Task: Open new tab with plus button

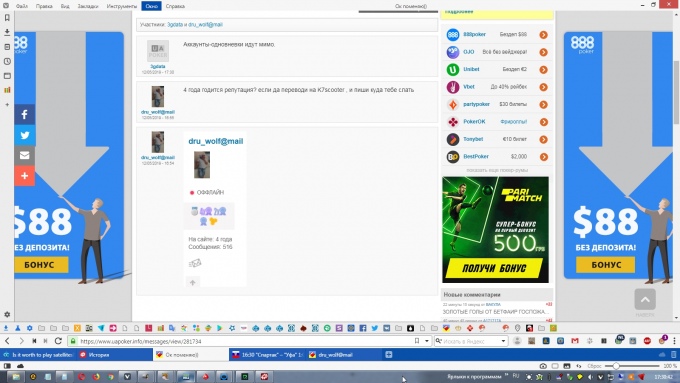Action: pos(389,355)
